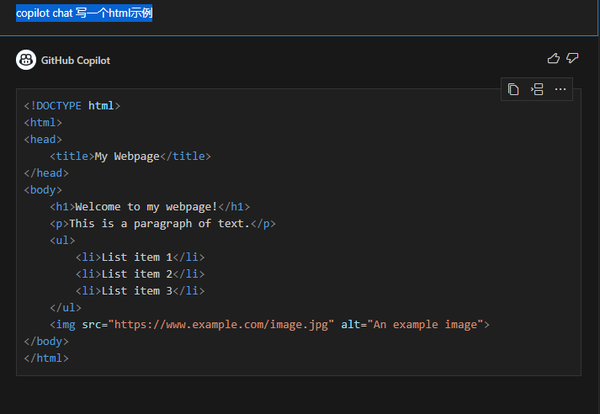Viewport: 600px width, 414px height.
Task: Click the thumbs down unhelpful icon
Action: pos(572,59)
